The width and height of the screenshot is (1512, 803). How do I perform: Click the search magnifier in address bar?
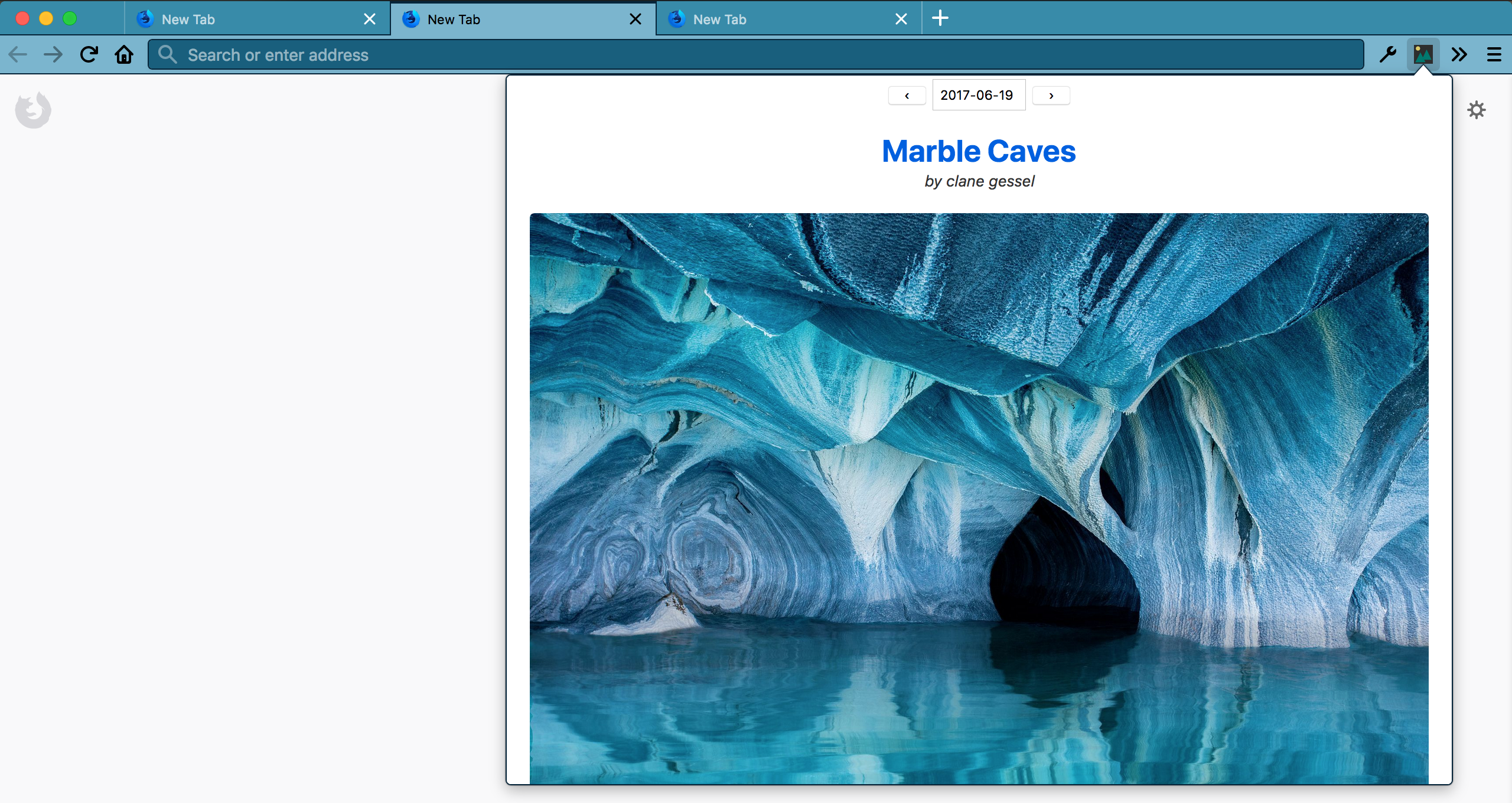click(168, 55)
